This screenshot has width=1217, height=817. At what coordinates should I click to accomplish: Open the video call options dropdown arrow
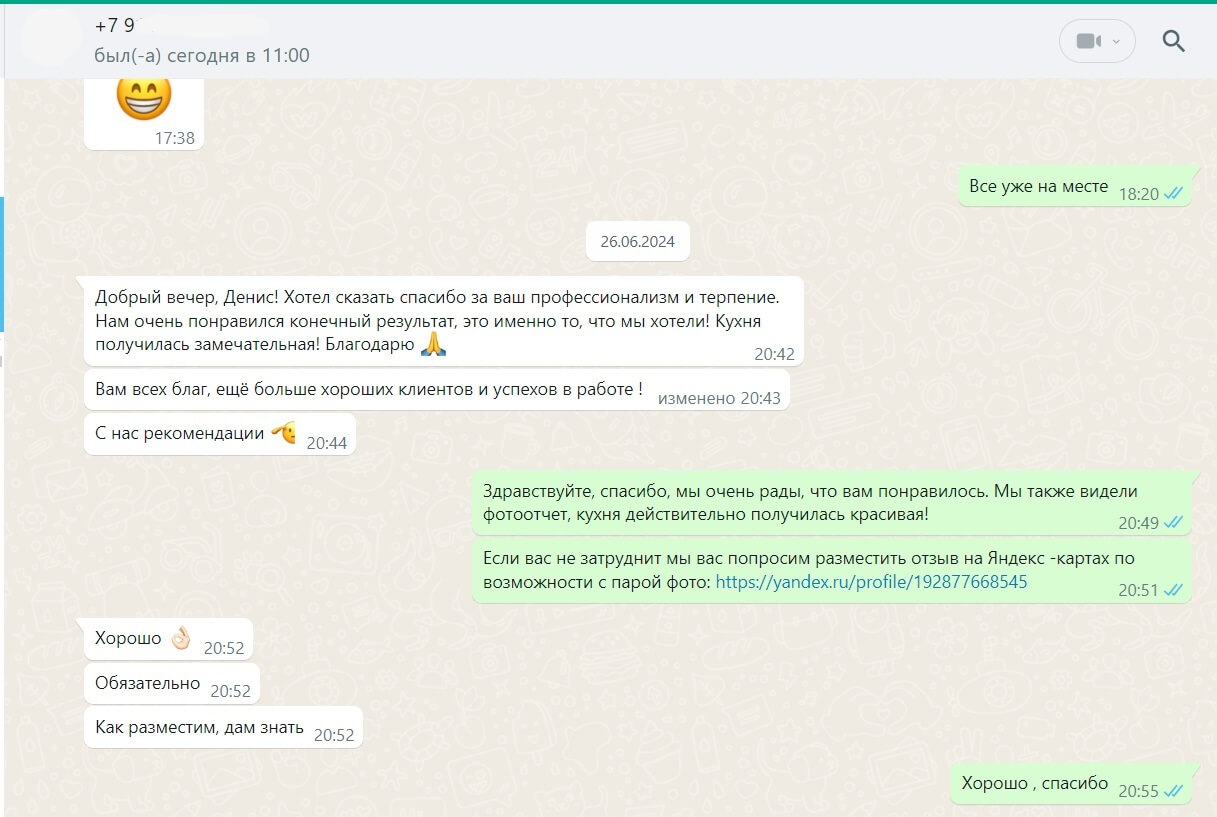click(1117, 41)
